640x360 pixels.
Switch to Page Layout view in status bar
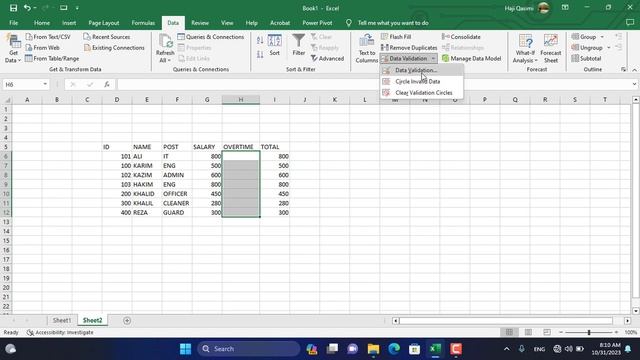528,332
